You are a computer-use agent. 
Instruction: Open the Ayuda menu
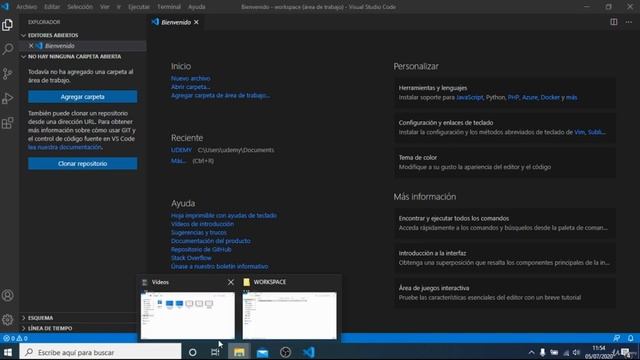[197, 7]
